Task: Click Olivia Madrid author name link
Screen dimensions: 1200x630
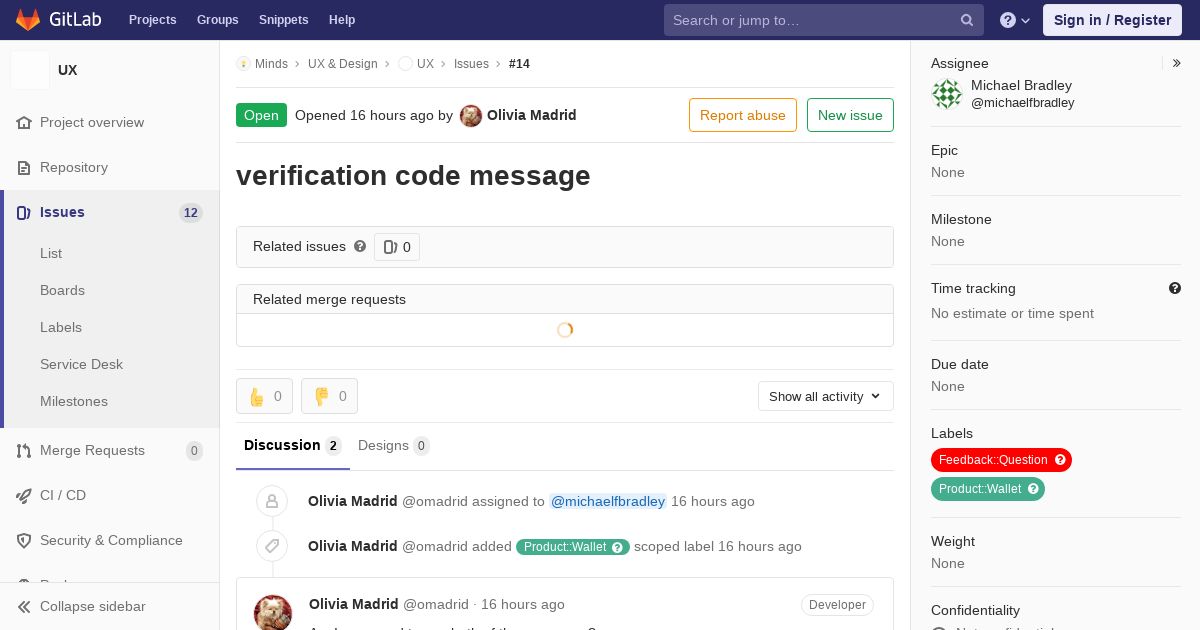Action: pos(531,115)
